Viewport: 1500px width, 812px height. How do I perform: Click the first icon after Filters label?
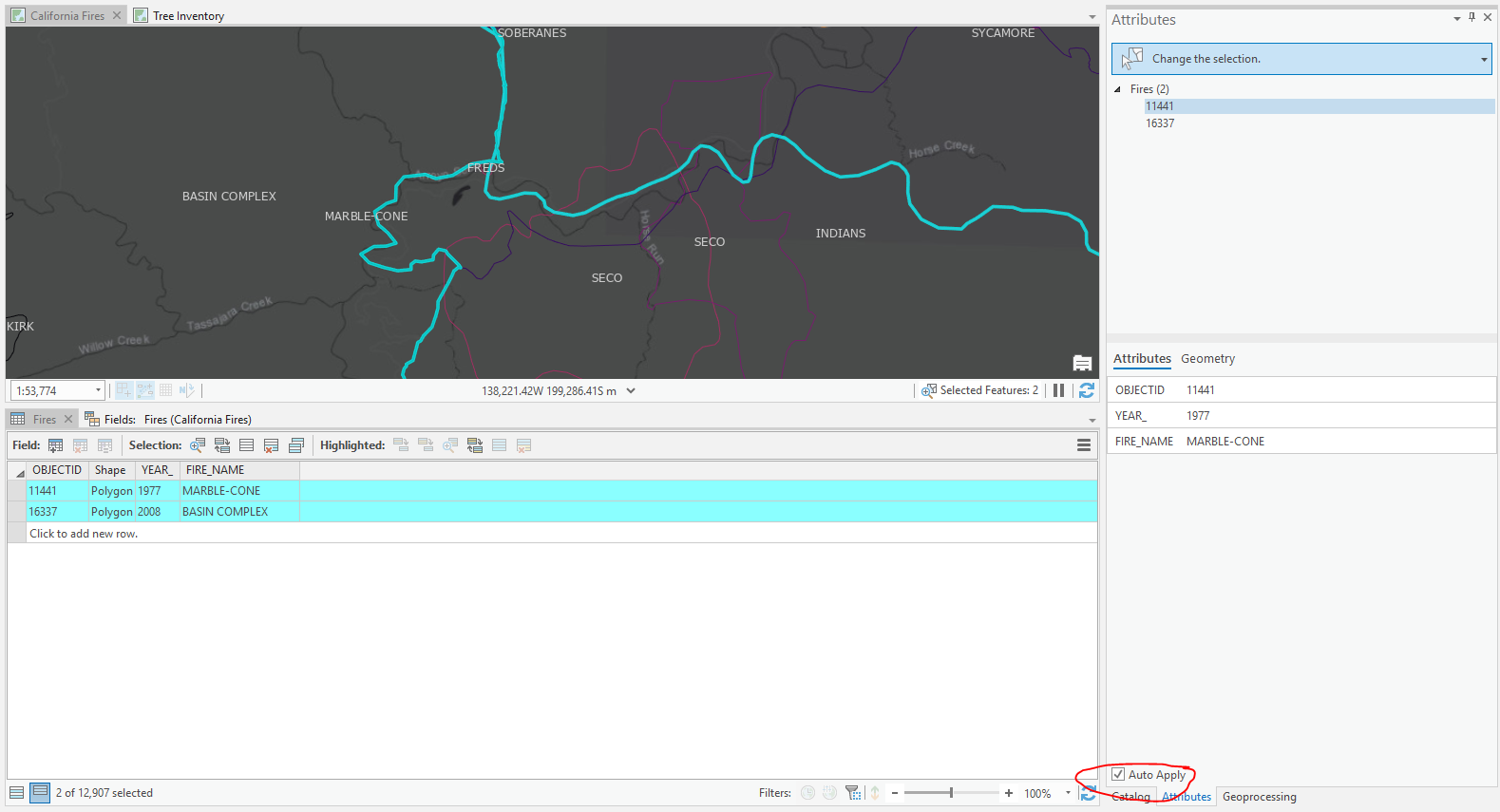(807, 793)
